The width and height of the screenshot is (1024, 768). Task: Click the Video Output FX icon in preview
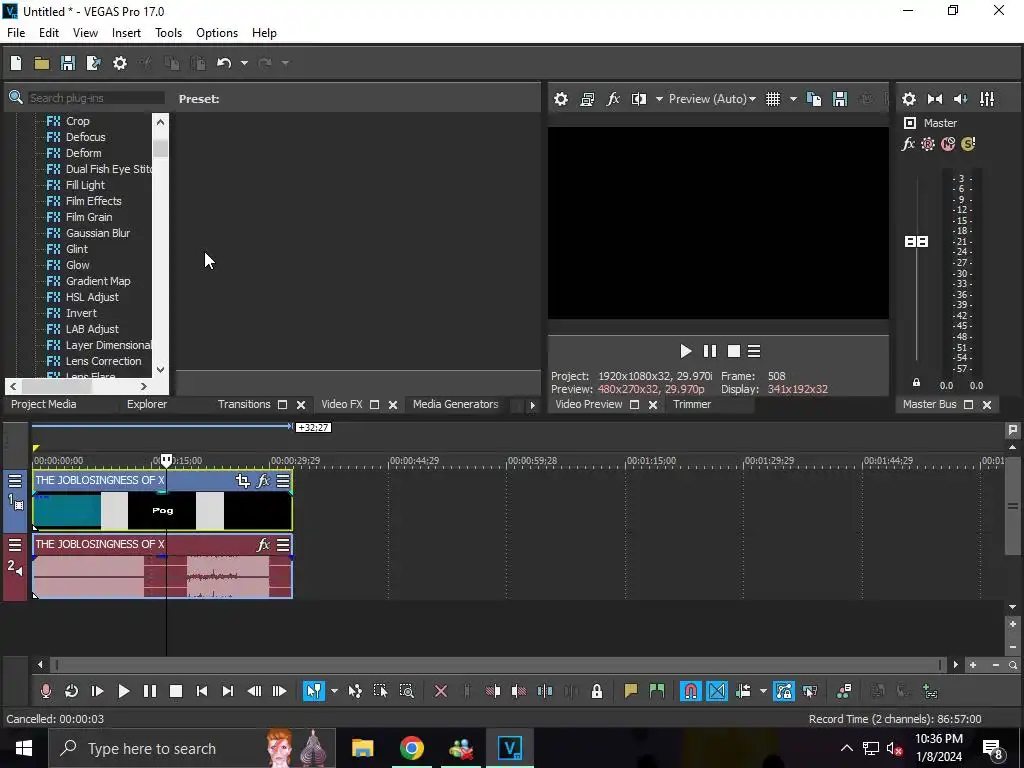[613, 99]
